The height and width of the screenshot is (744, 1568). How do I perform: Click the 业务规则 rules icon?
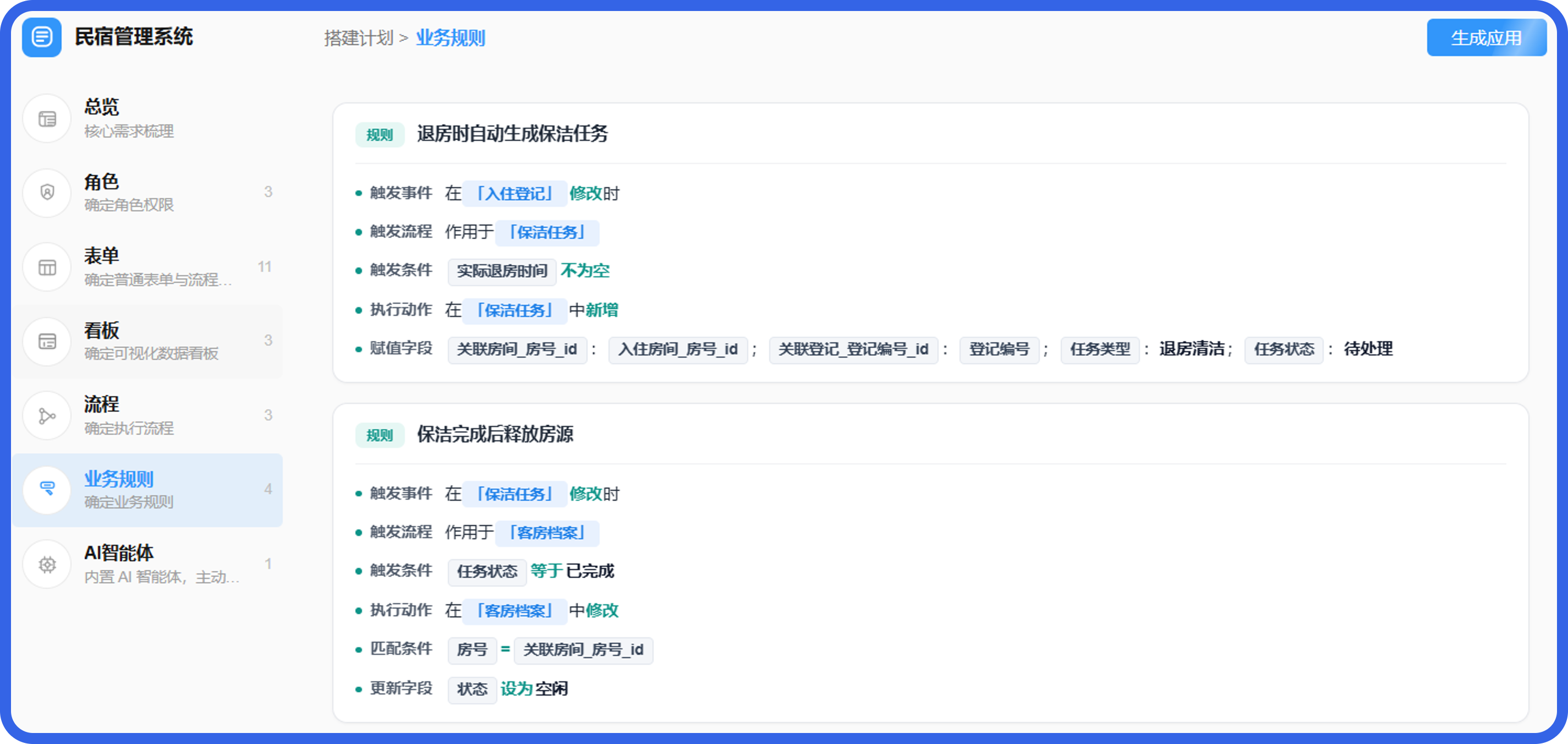(x=47, y=490)
